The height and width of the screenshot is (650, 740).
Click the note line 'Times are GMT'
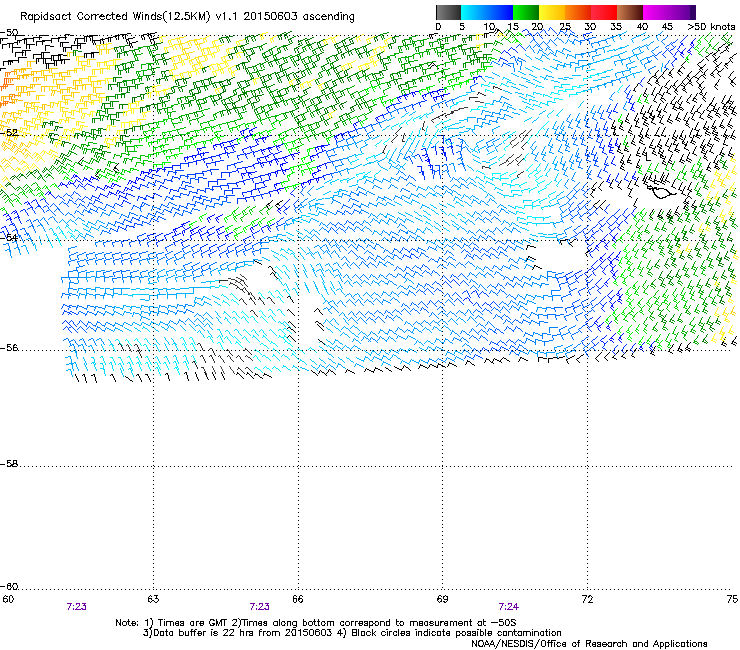click(192, 623)
